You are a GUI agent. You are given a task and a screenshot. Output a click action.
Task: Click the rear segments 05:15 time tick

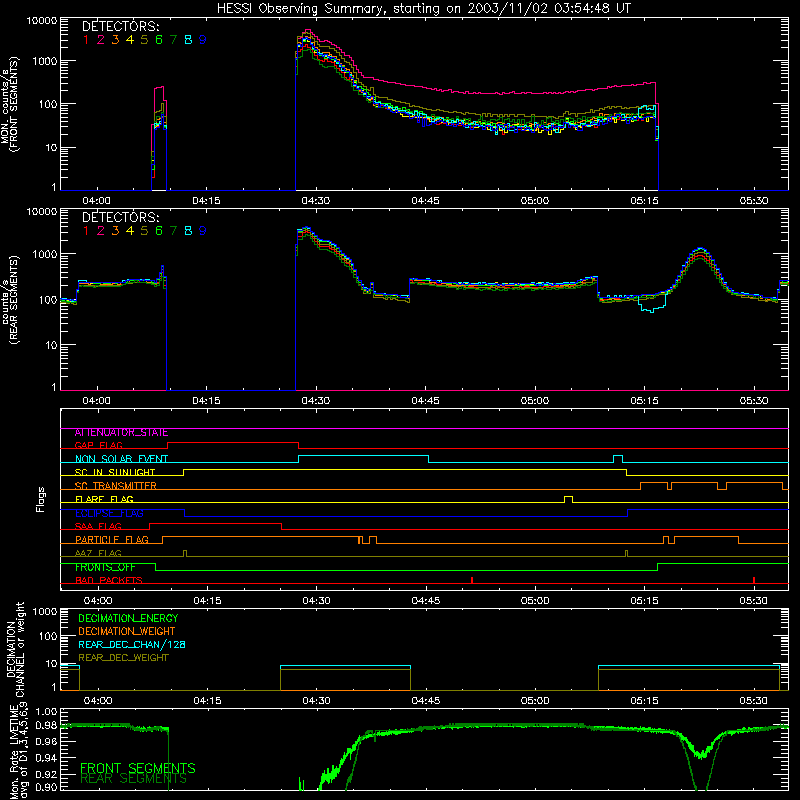(644, 401)
